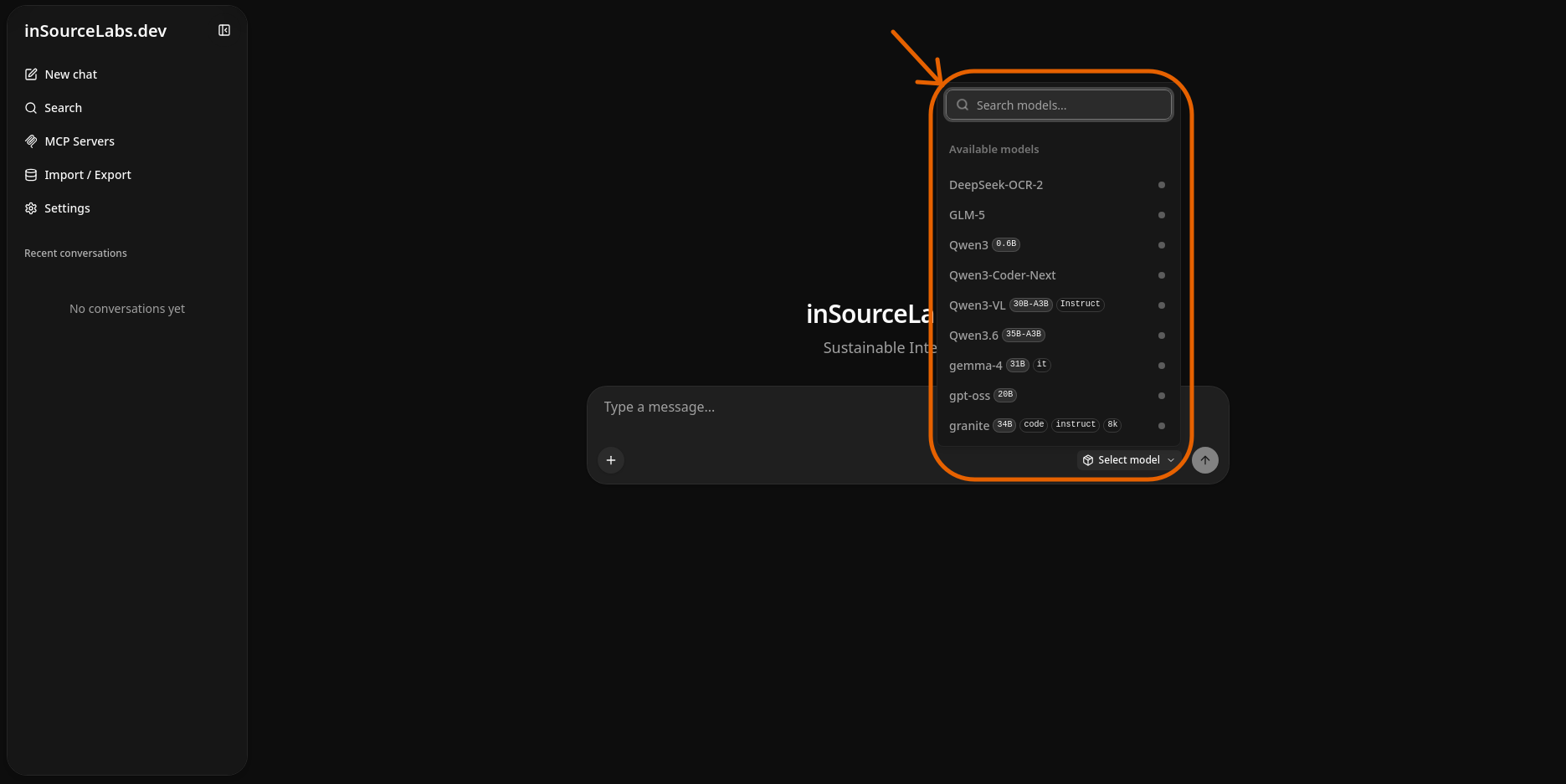The image size is (1566, 784).
Task: Click the Available models heading
Action: tap(994, 150)
